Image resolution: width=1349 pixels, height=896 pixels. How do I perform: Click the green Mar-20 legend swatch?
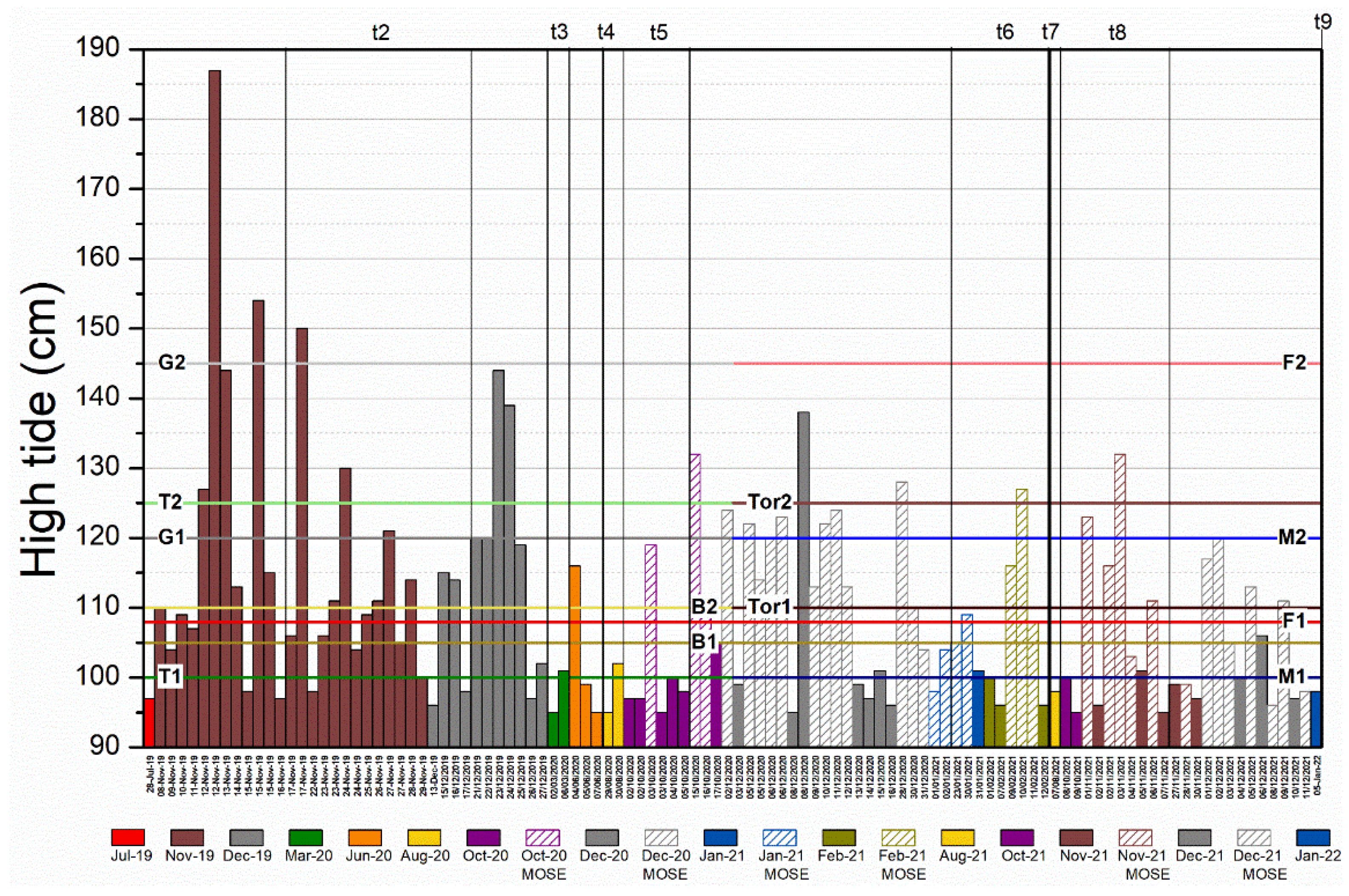point(306,838)
